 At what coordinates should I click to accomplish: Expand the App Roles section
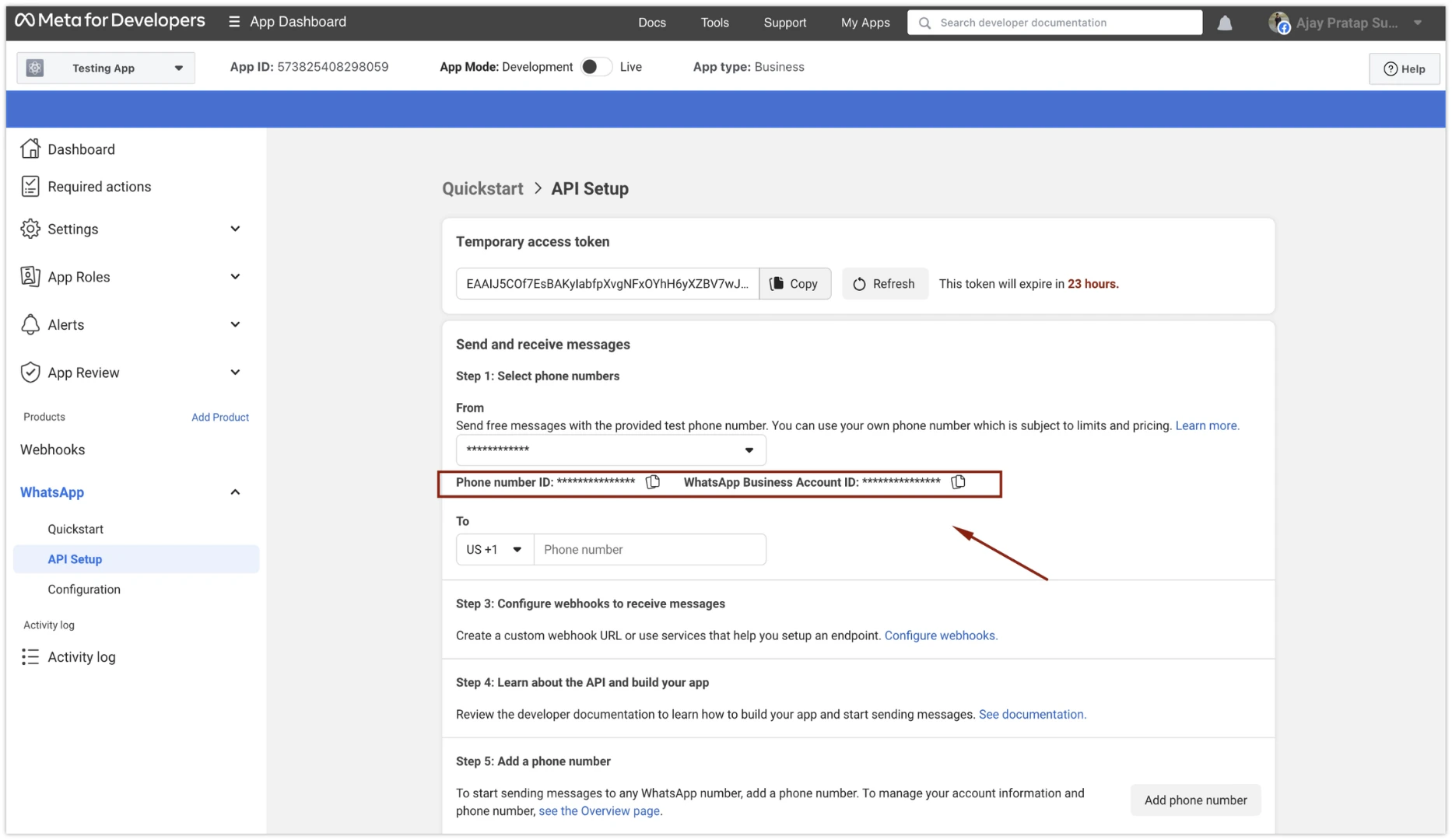(x=235, y=276)
